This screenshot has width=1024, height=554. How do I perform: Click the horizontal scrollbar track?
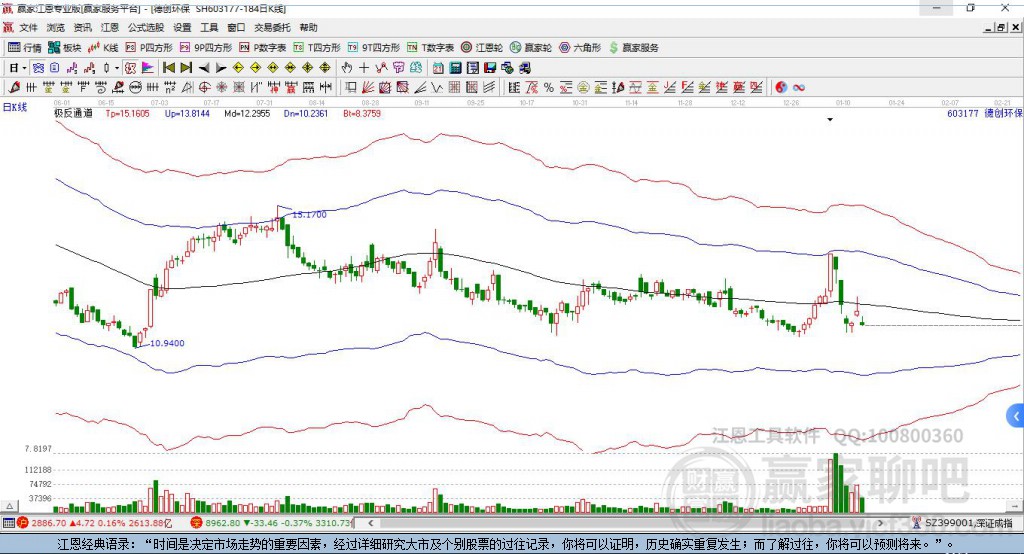[x=625, y=523]
